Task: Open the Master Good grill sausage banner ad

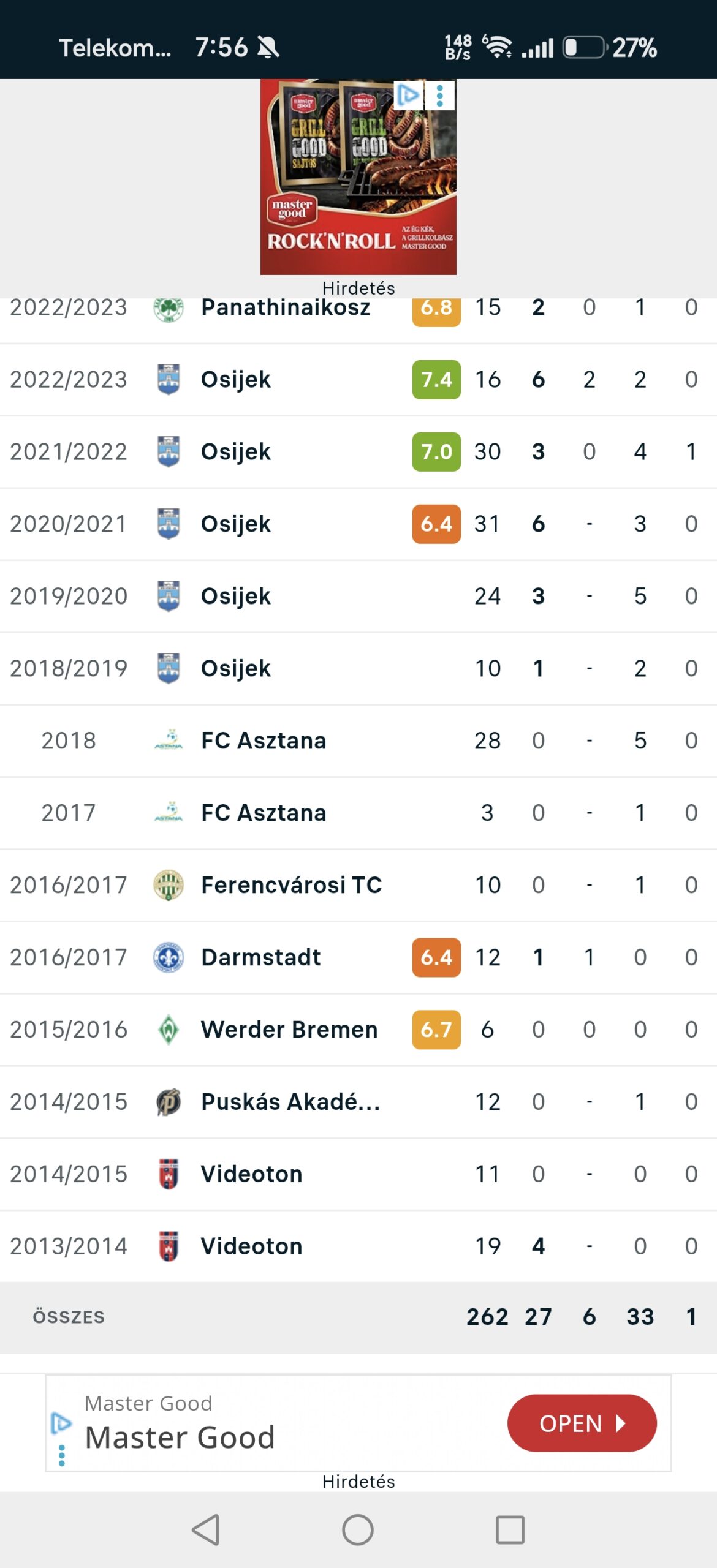Action: tap(358, 177)
